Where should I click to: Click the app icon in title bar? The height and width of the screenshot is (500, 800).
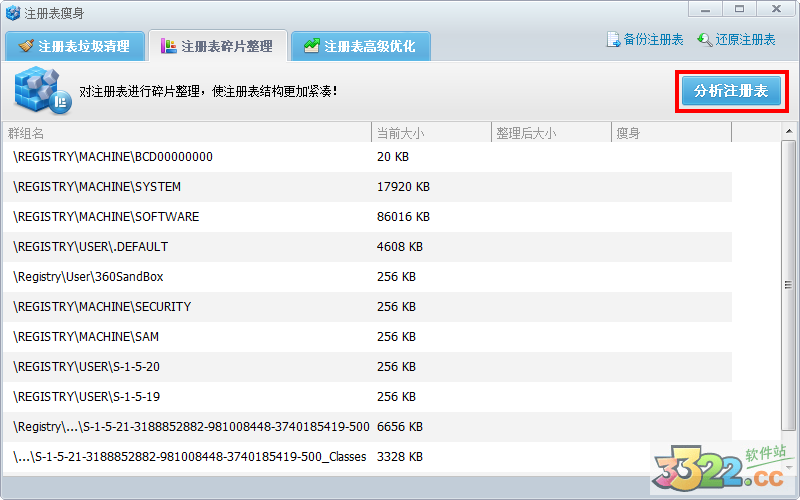point(12,13)
